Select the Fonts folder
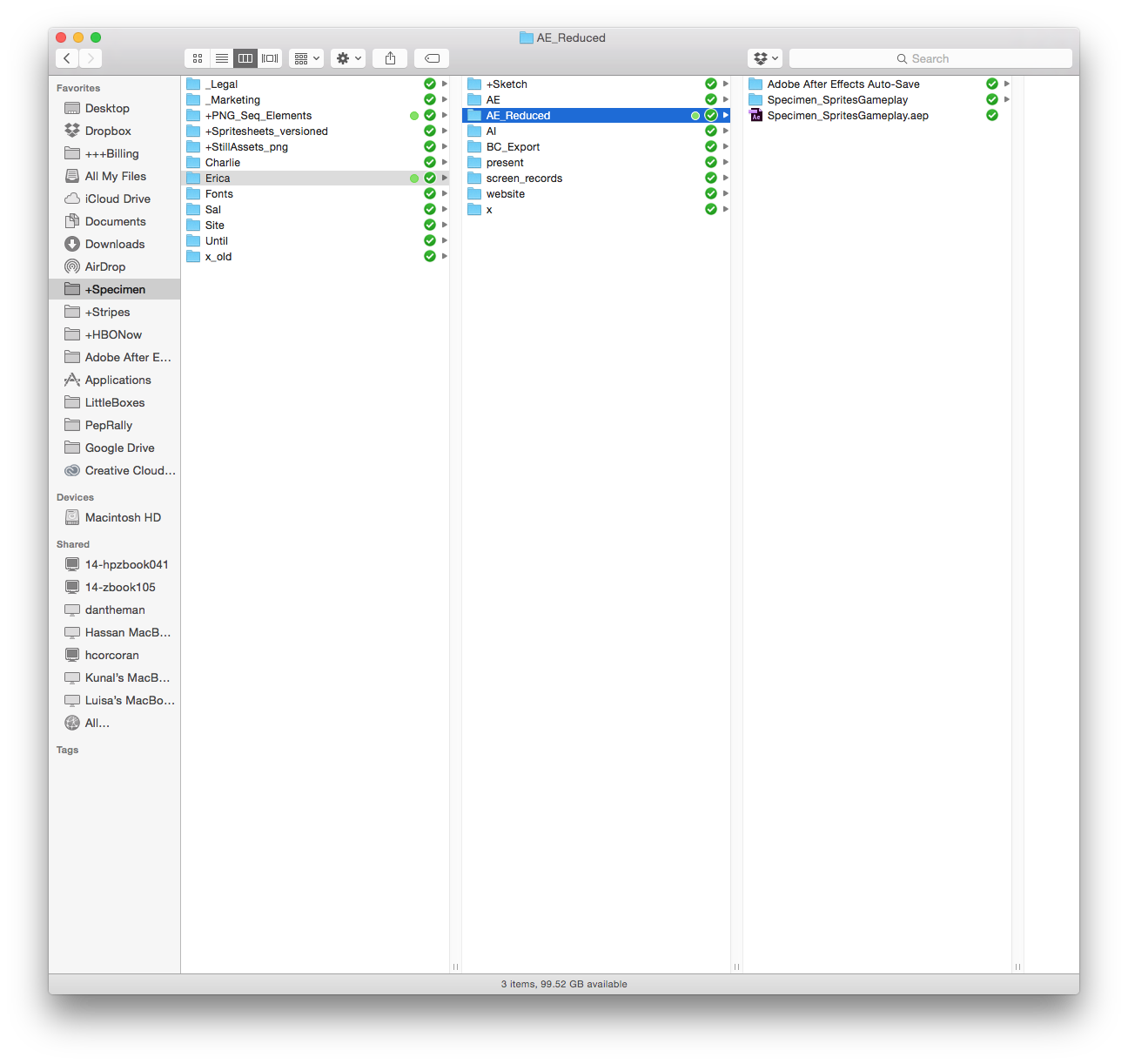 pos(315,194)
